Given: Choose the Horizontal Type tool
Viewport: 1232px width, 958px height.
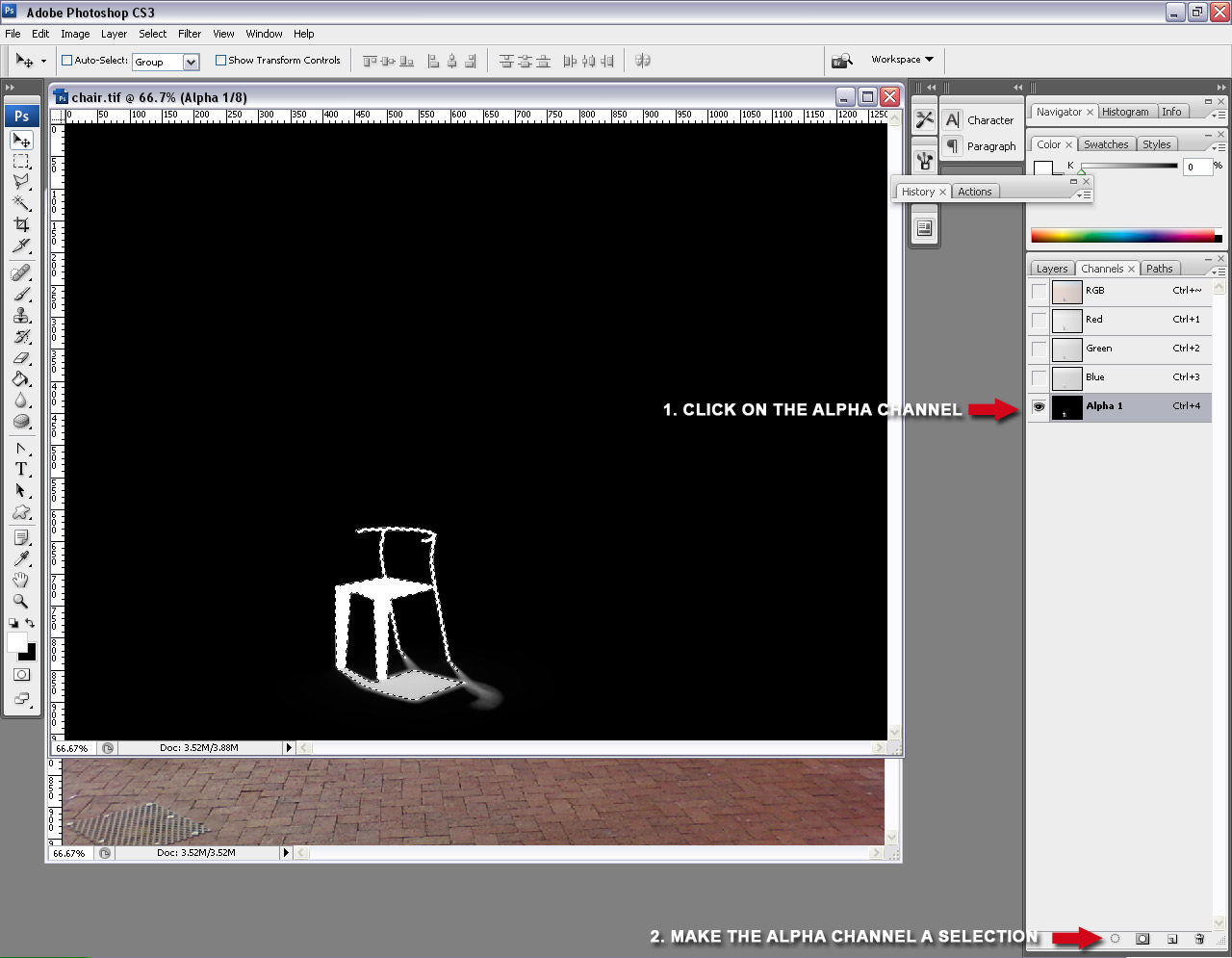Looking at the screenshot, I should 21,469.
